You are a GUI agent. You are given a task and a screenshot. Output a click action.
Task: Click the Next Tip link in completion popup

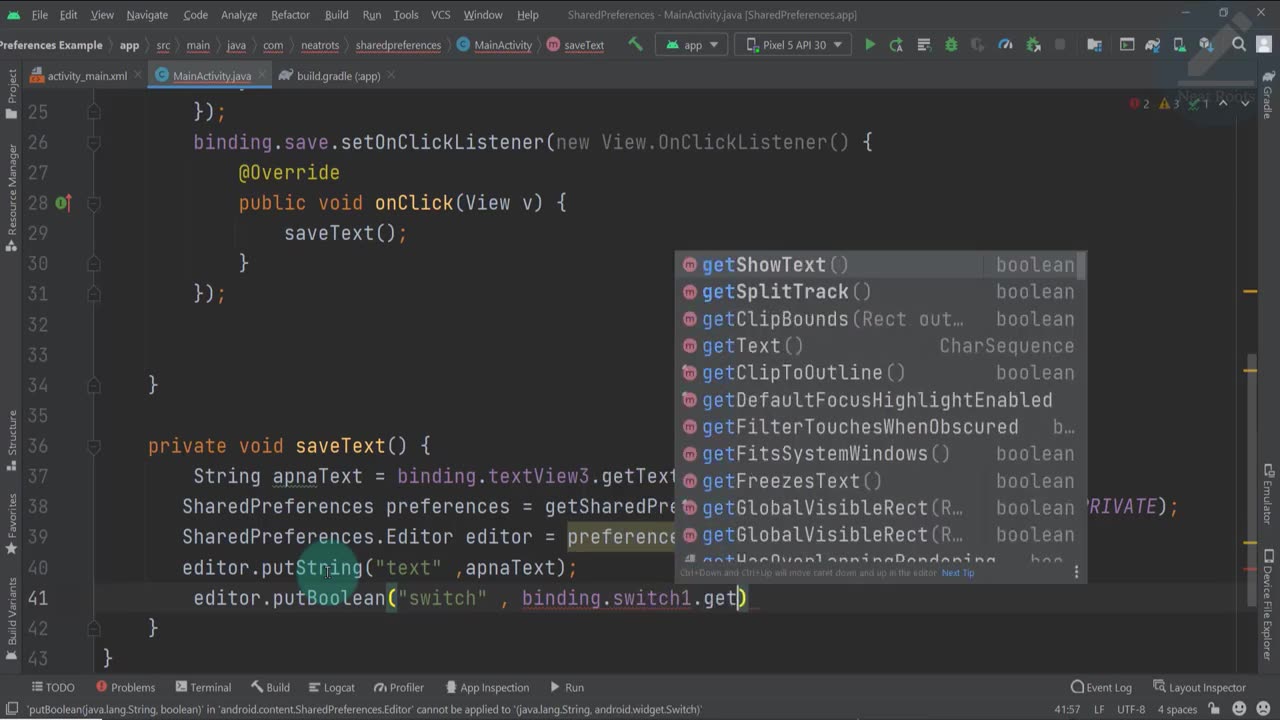tap(957, 573)
